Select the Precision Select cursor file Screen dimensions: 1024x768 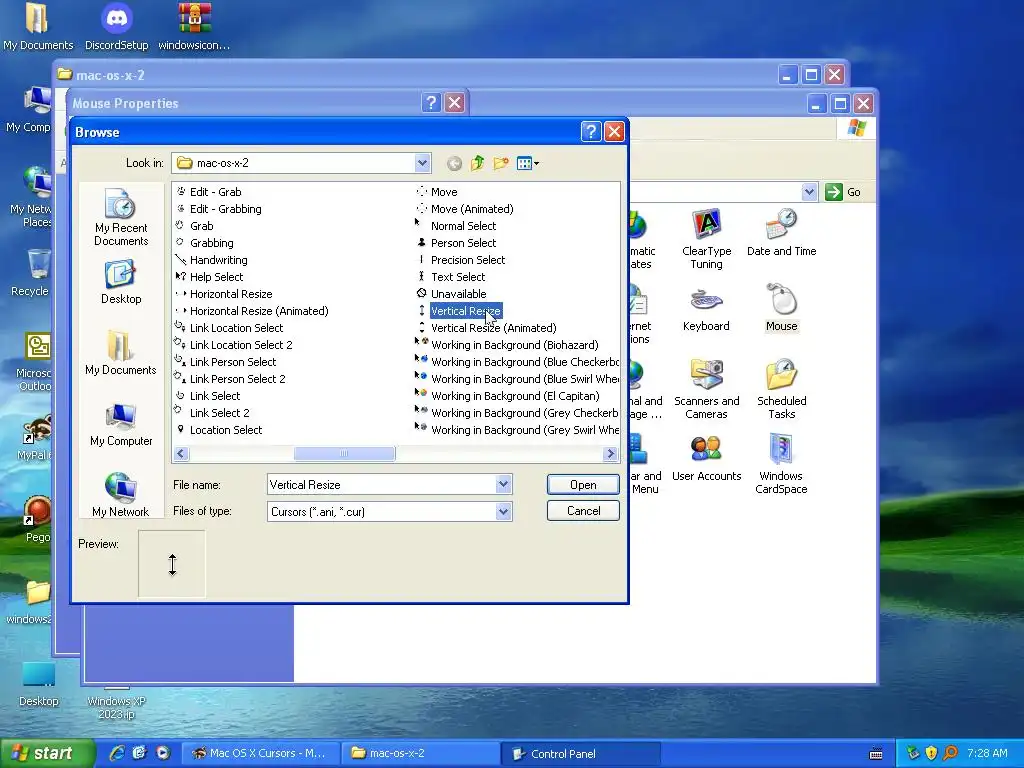(461, 260)
